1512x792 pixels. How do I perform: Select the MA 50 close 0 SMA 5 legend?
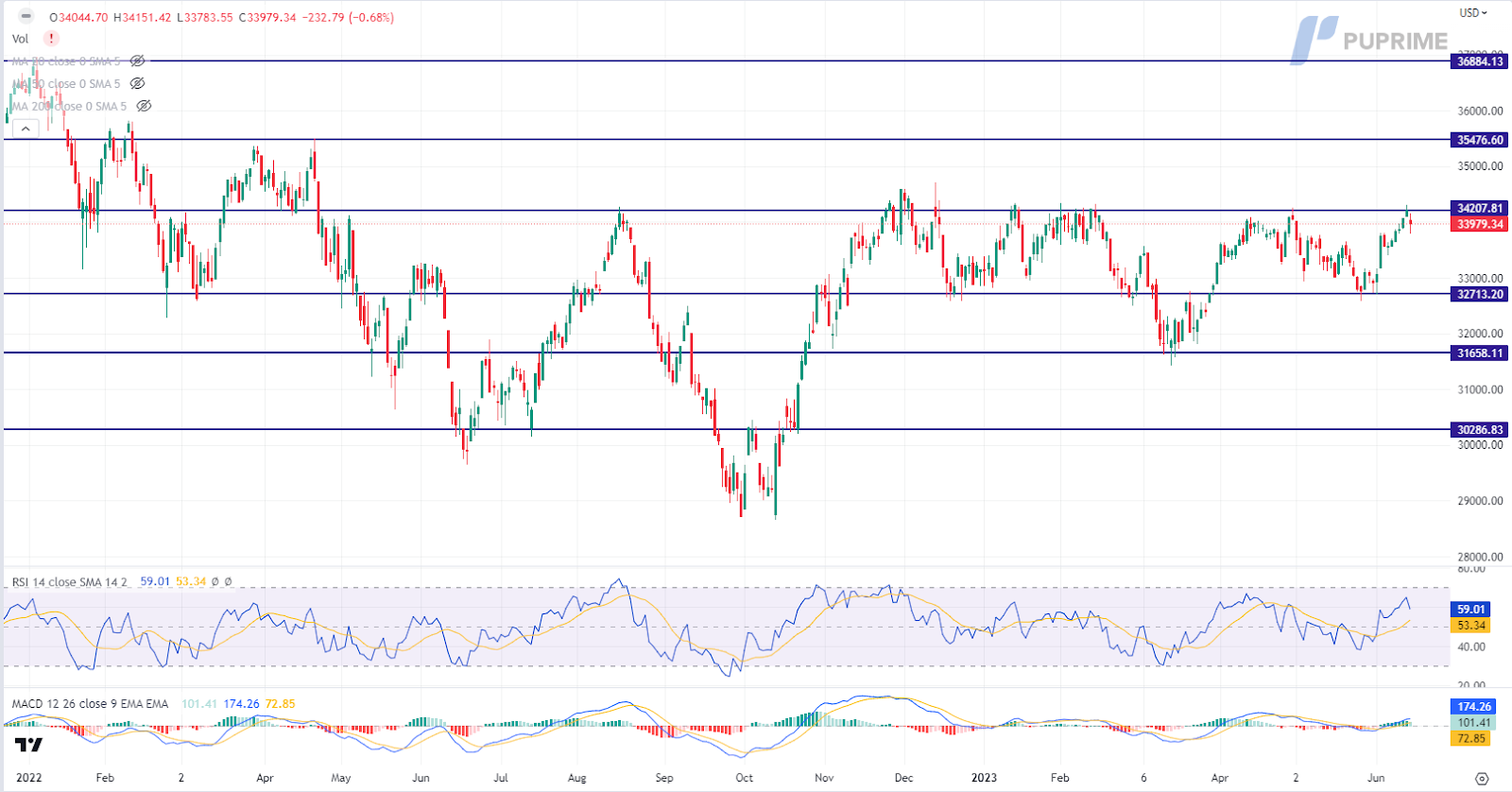click(66, 83)
